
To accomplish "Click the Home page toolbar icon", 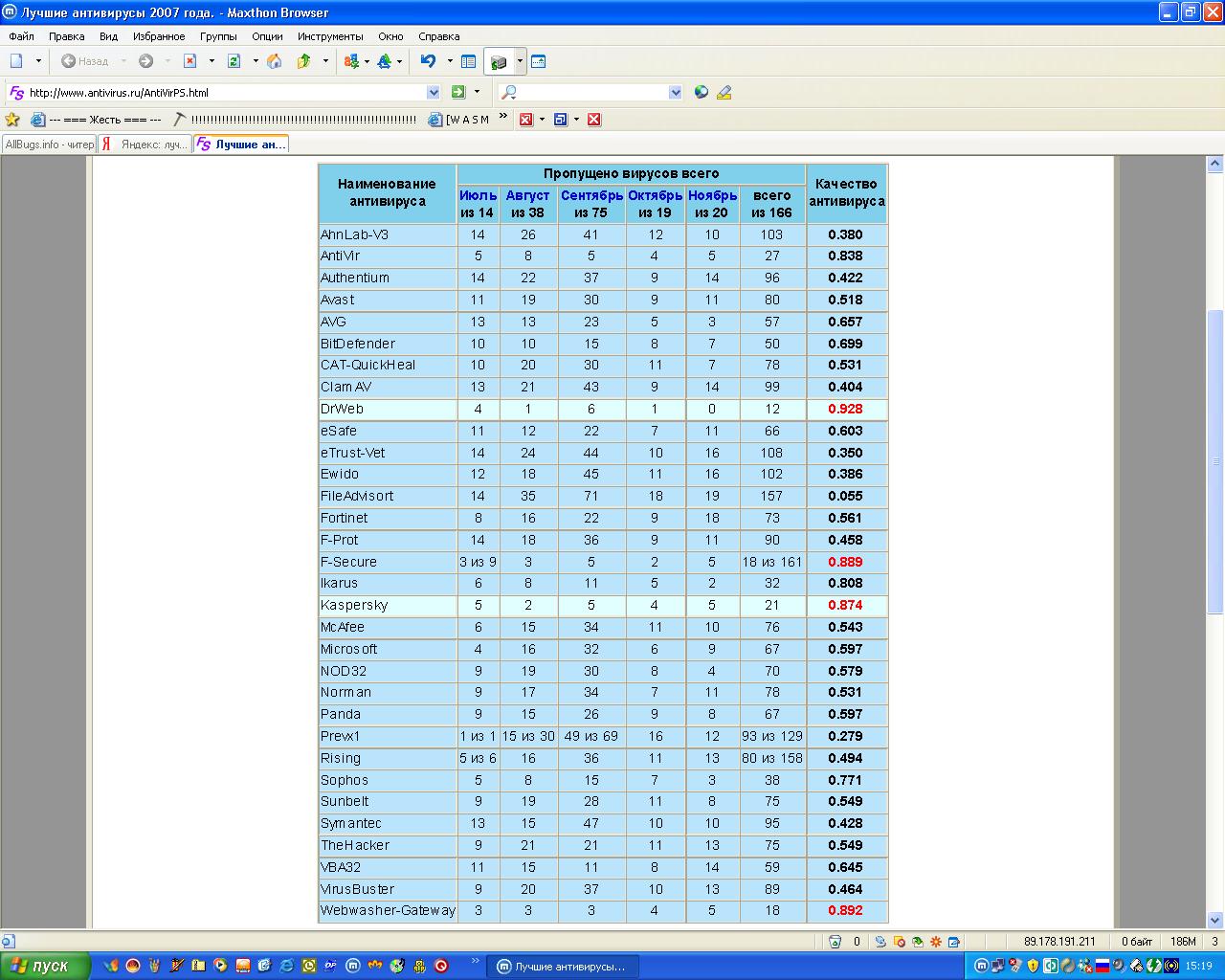I will [x=275, y=61].
